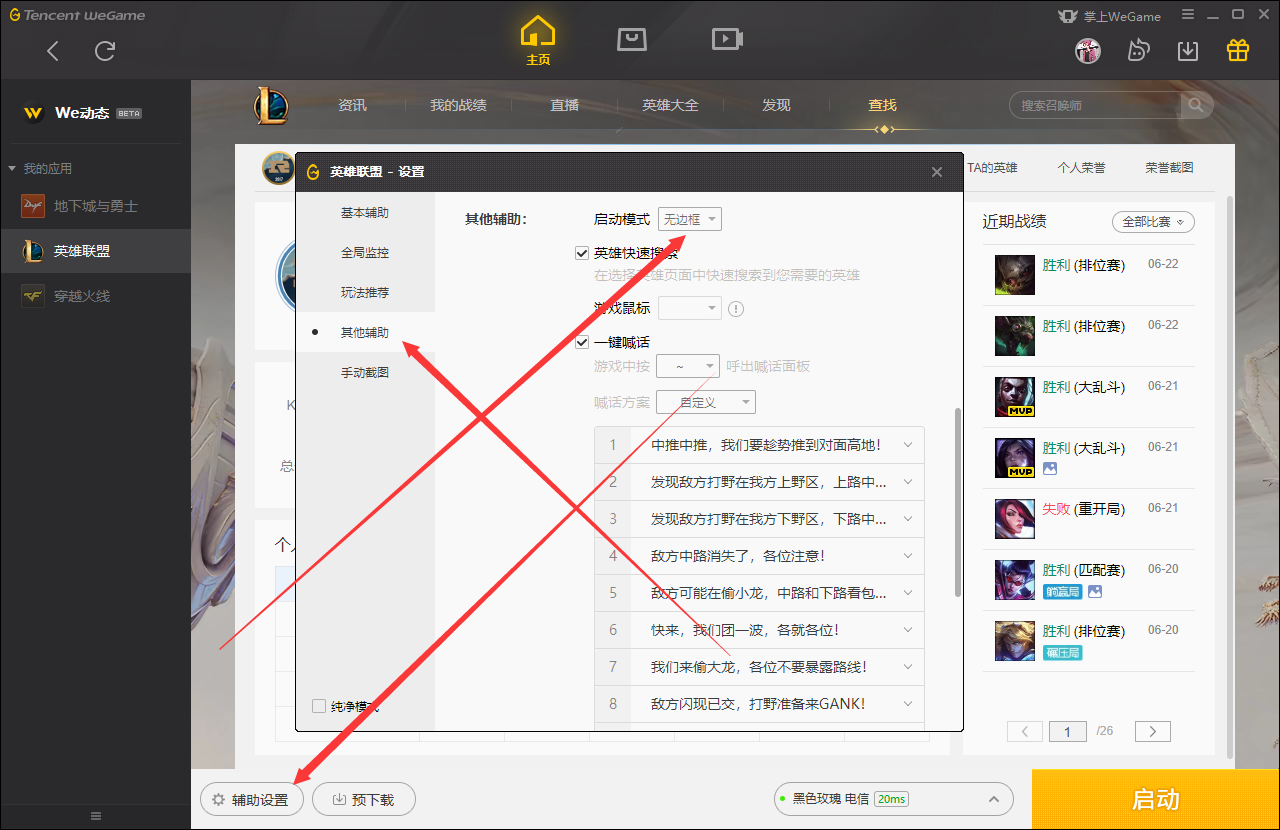Open 个人荣誉 tab
1280x830 pixels.
1081,168
